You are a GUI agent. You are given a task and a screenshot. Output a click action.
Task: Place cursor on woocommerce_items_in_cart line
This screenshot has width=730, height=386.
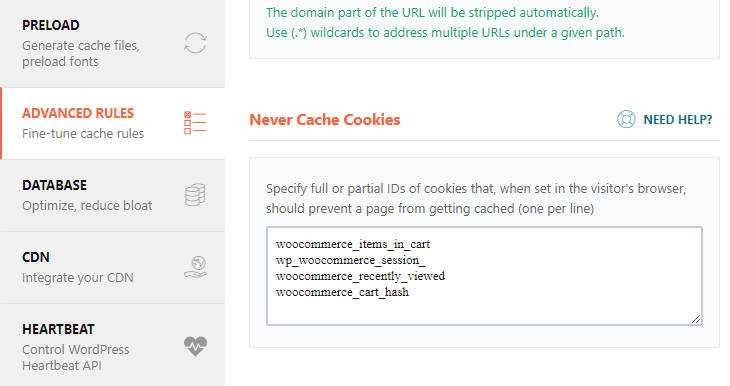(353, 244)
